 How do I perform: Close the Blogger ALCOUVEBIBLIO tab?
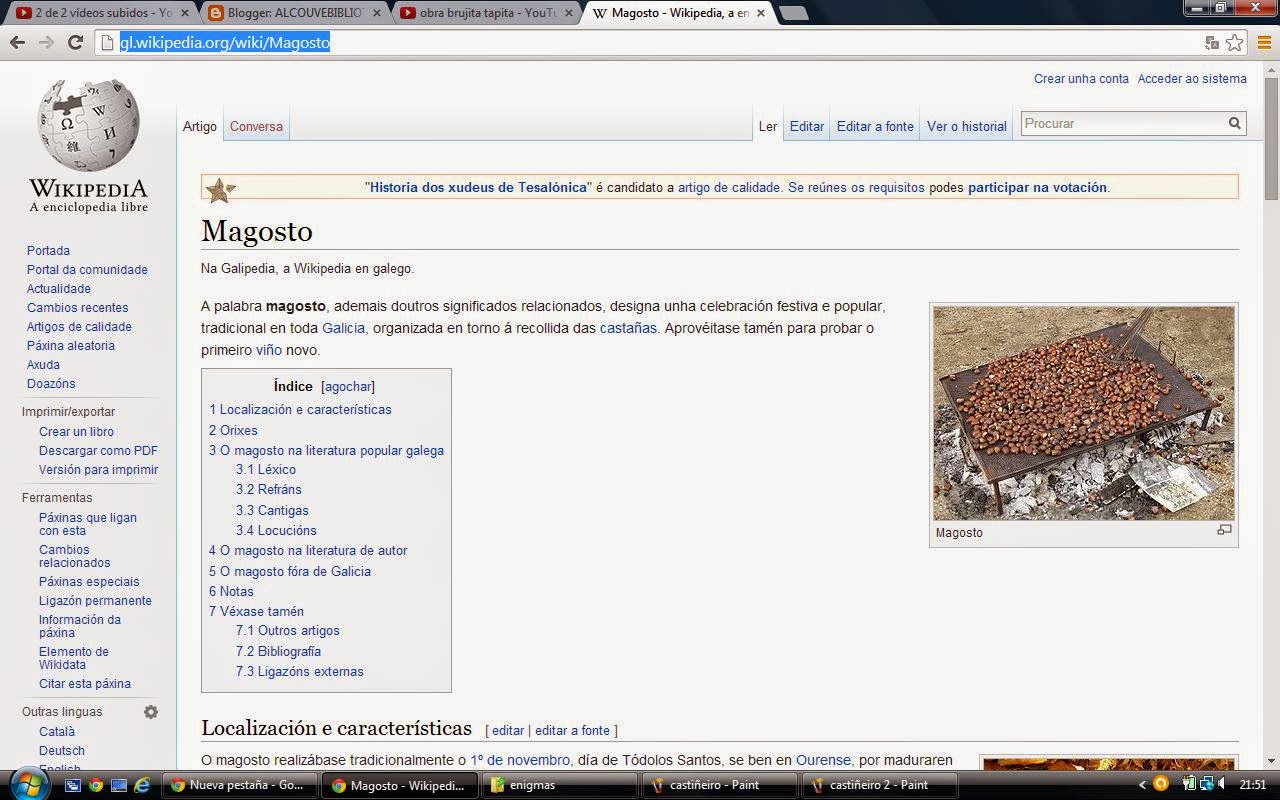378,13
